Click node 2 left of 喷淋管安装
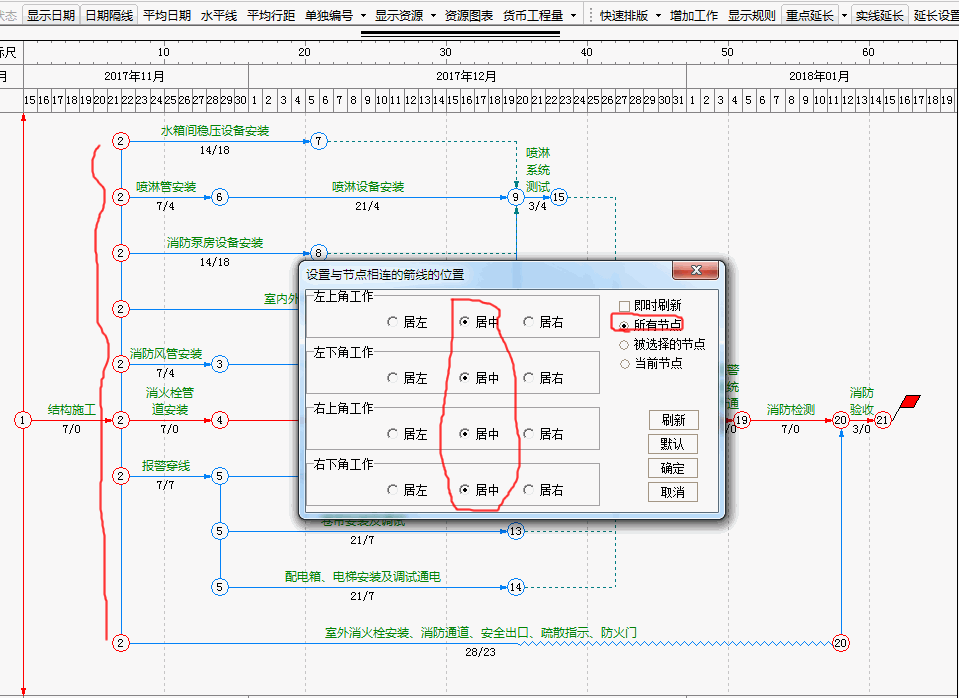959x698 pixels. [x=121, y=197]
